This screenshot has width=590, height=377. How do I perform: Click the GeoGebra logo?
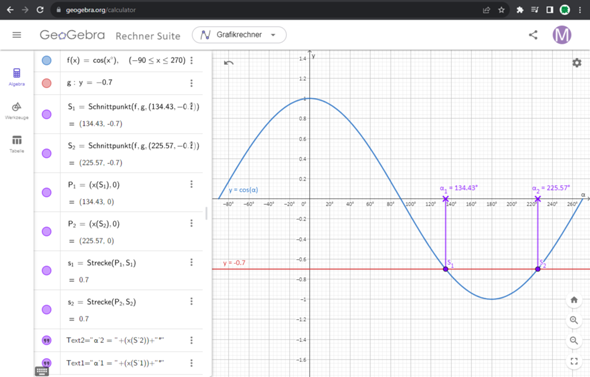tap(72, 35)
